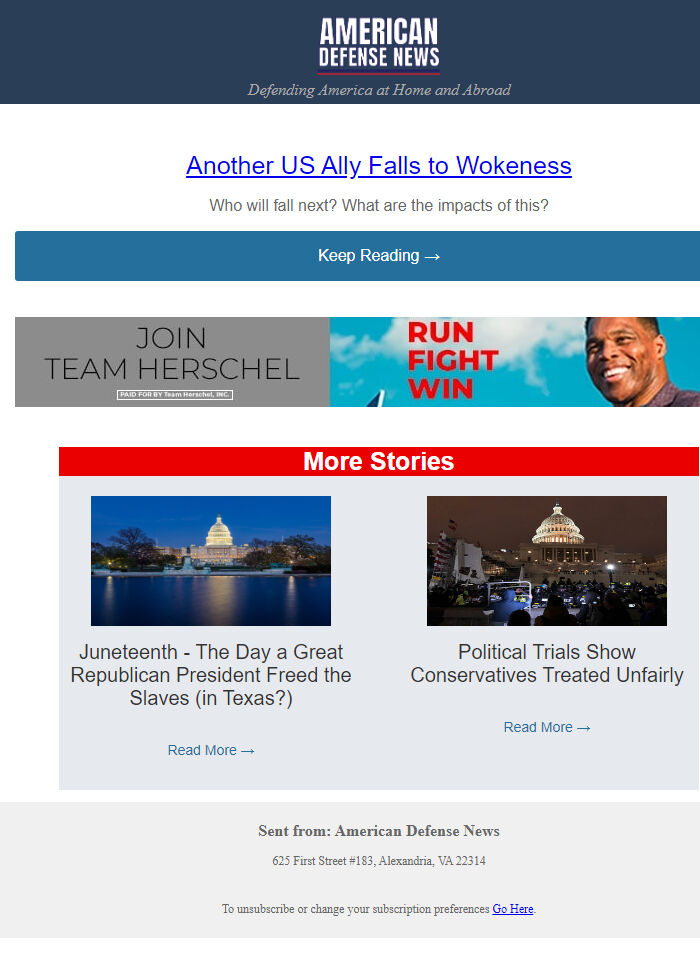This screenshot has height=956, width=700.
Task: Click the Run Fight Win ad image
Action: 453,361
